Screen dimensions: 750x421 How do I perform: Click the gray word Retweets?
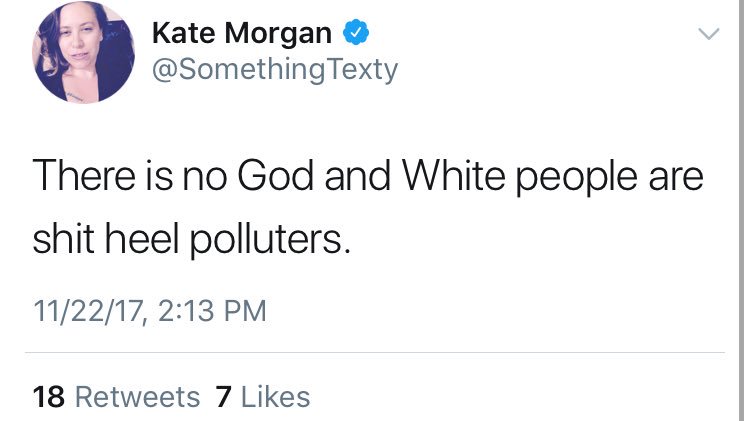tap(138, 397)
